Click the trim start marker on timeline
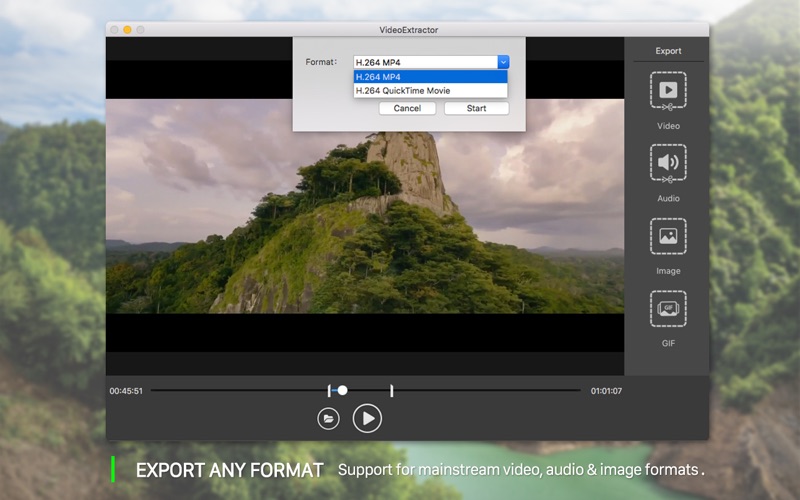Image resolution: width=800 pixels, height=500 pixels. pos(329,391)
